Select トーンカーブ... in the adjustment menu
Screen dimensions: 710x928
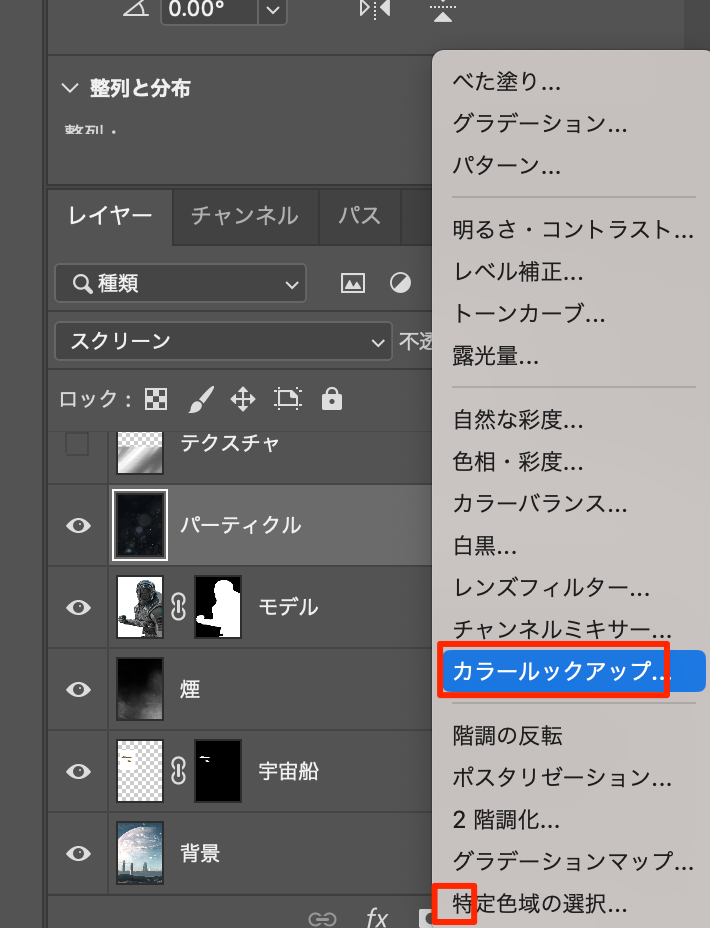coord(529,313)
